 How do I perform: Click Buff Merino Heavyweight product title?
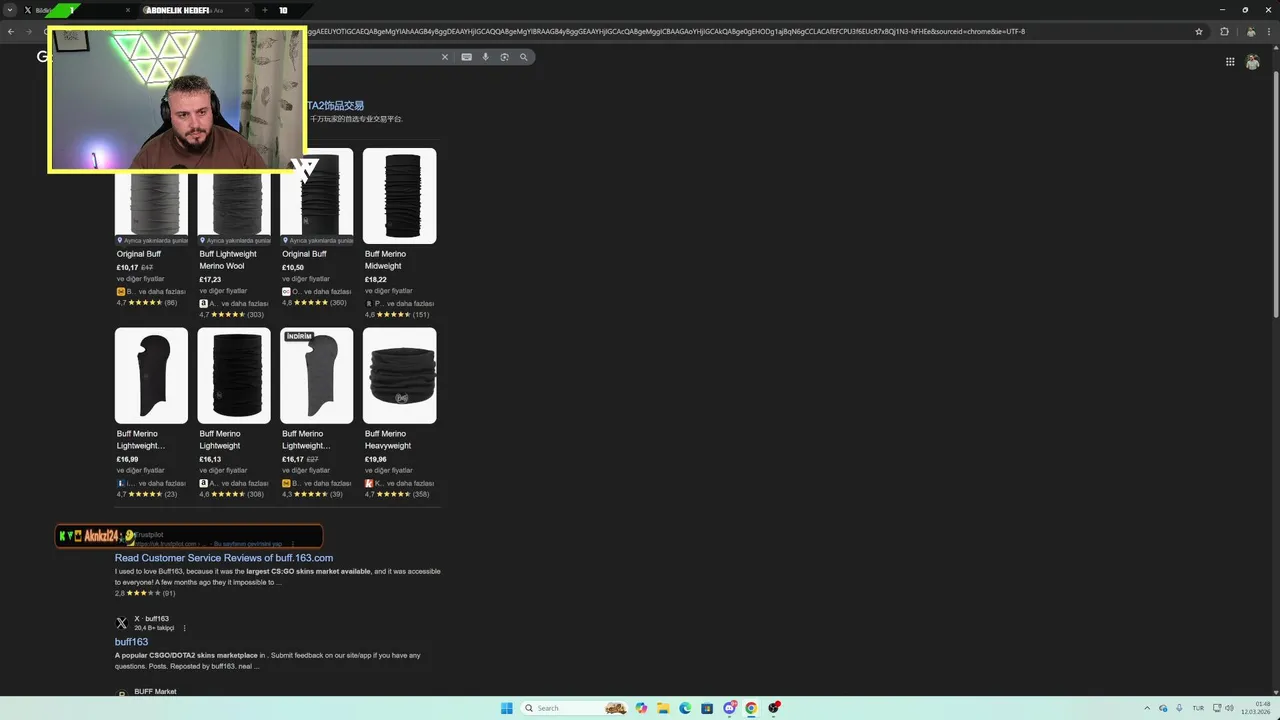click(x=388, y=440)
